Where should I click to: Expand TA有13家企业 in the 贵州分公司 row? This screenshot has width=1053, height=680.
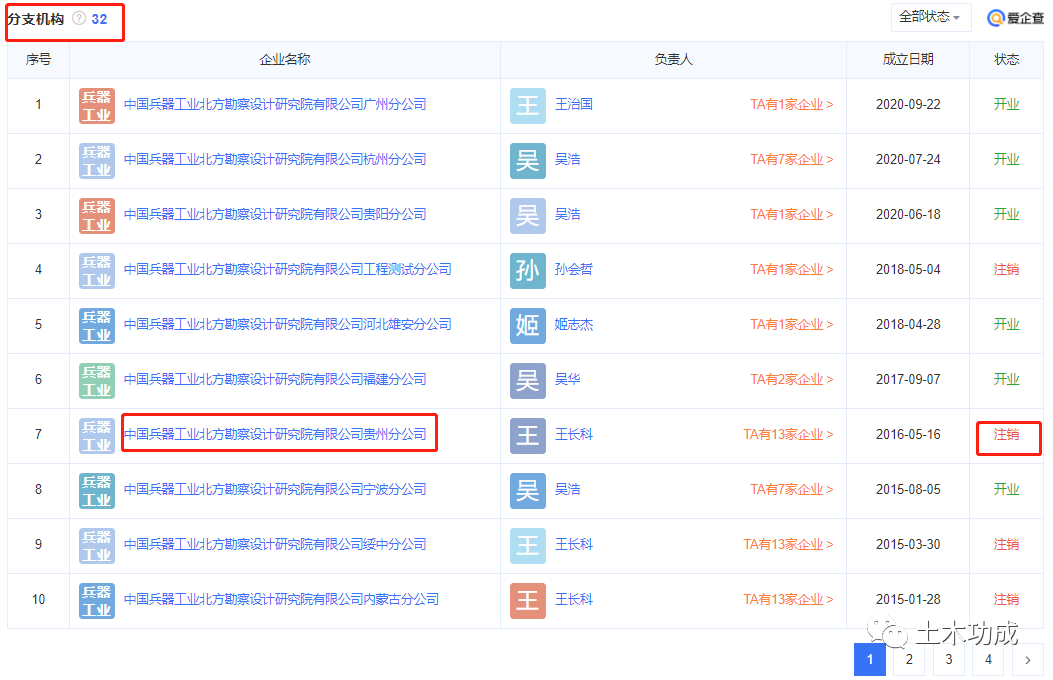788,434
